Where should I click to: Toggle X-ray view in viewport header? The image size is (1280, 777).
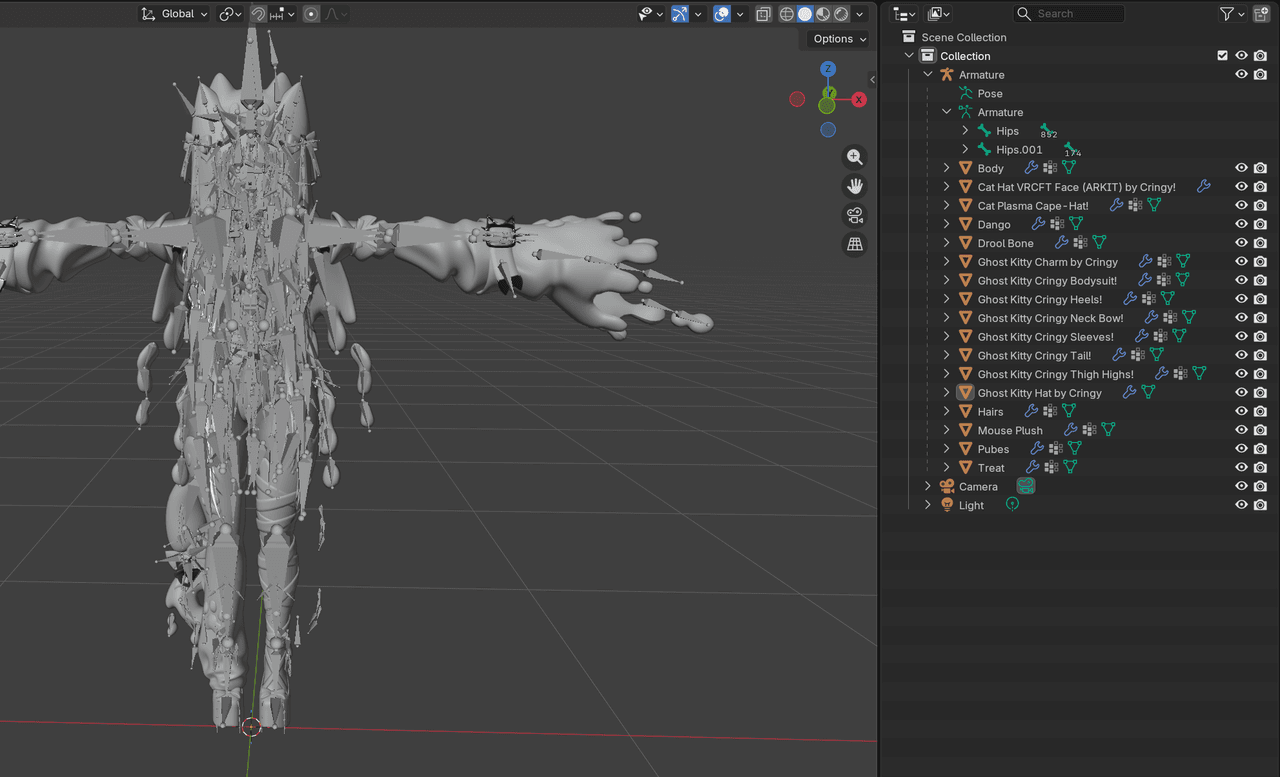coord(764,14)
